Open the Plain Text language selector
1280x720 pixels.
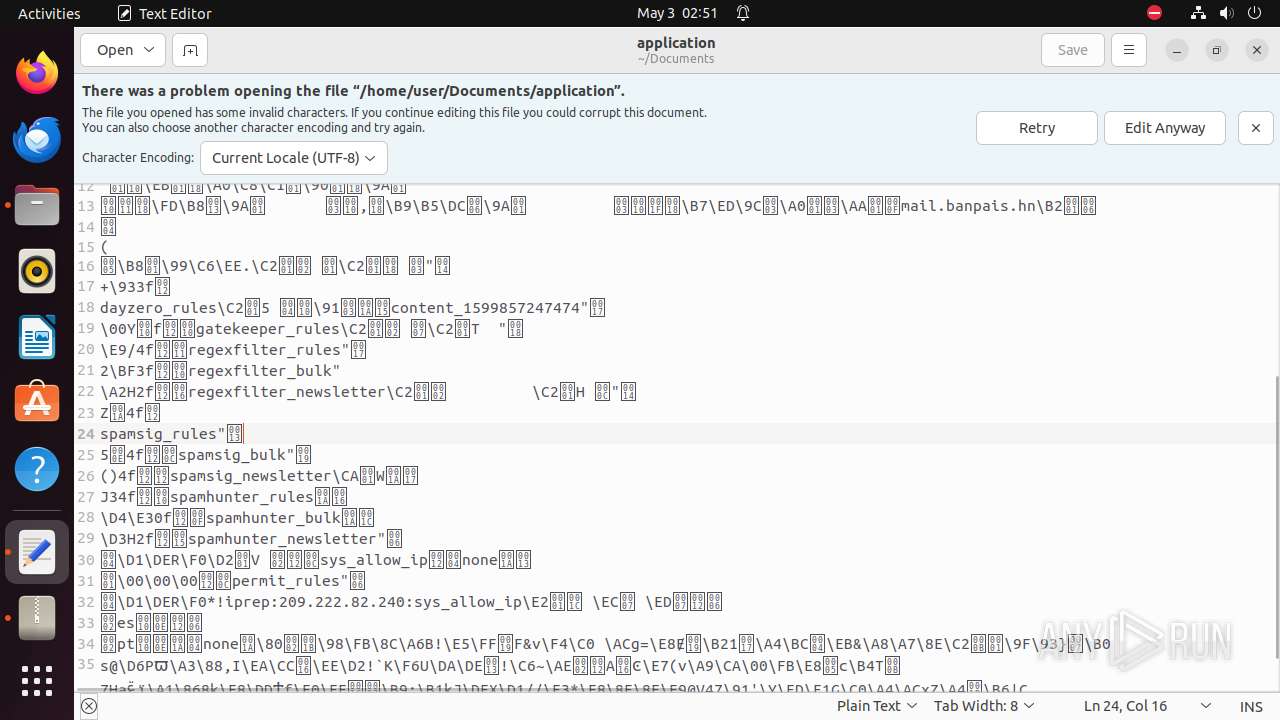pyautogui.click(x=877, y=706)
